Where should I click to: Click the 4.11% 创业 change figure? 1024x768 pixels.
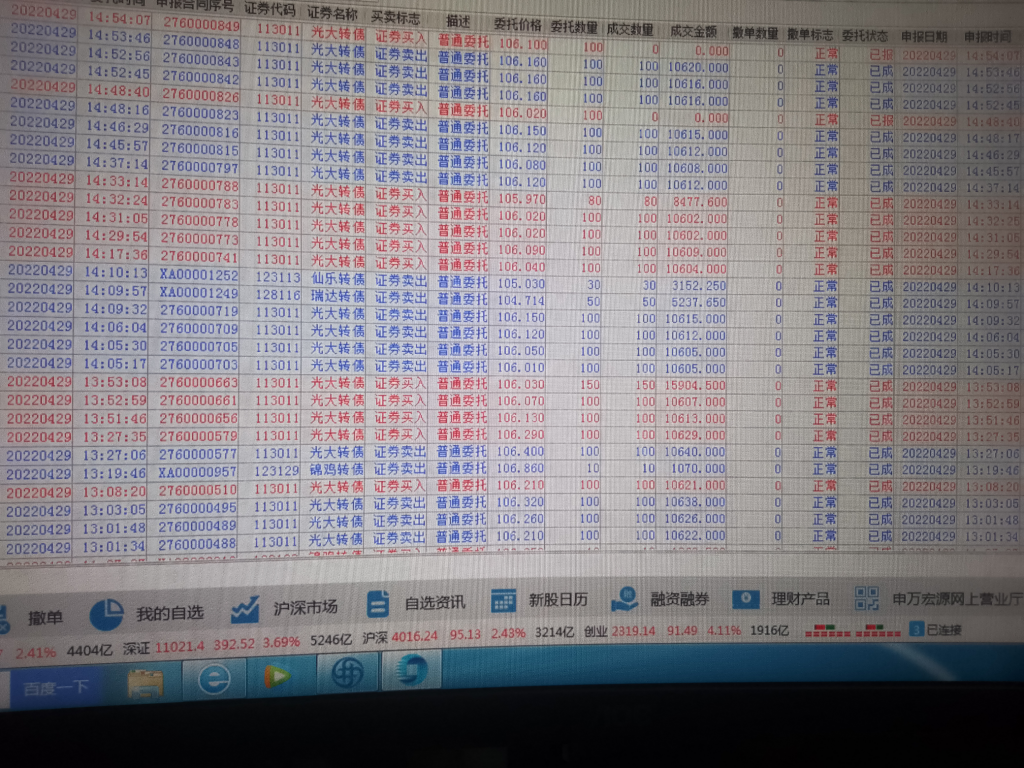(x=723, y=631)
